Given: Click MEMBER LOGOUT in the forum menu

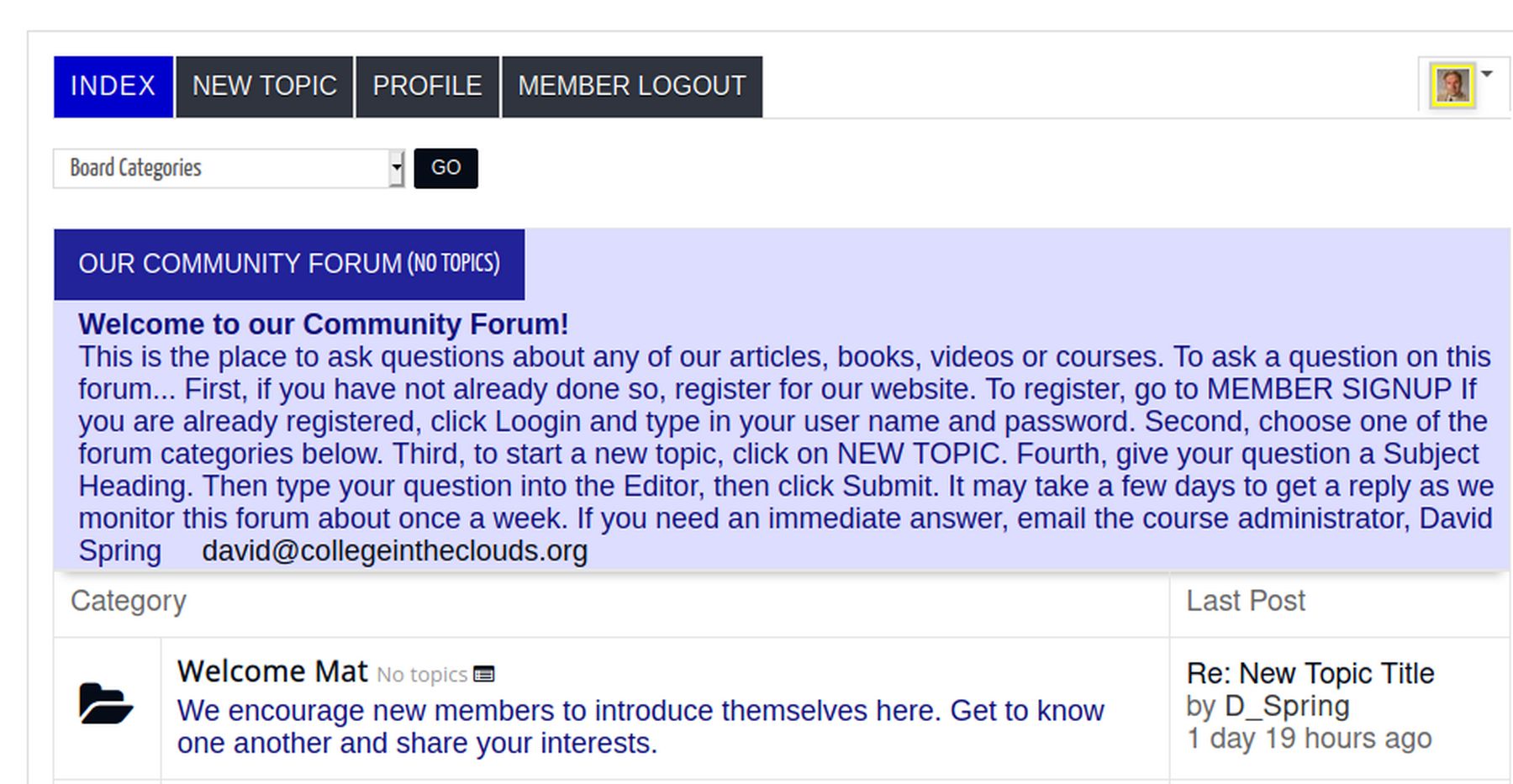Looking at the screenshot, I should click(x=631, y=87).
